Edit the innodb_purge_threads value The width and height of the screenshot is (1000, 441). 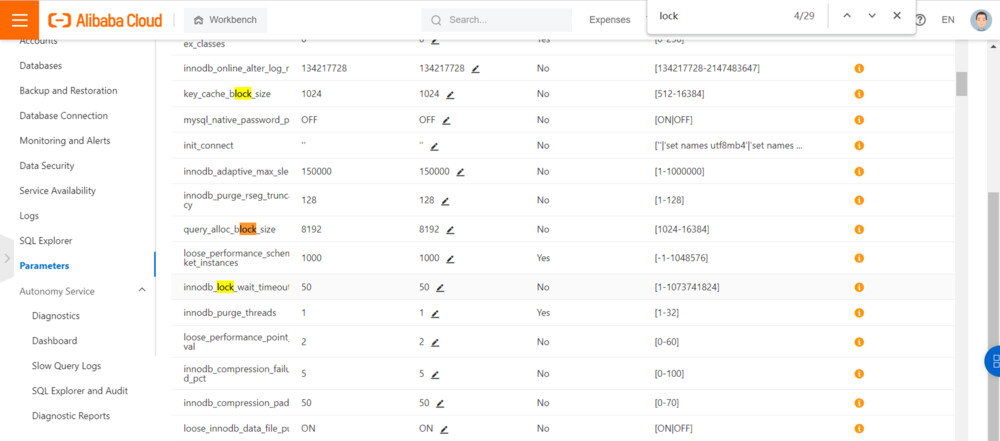pos(434,313)
